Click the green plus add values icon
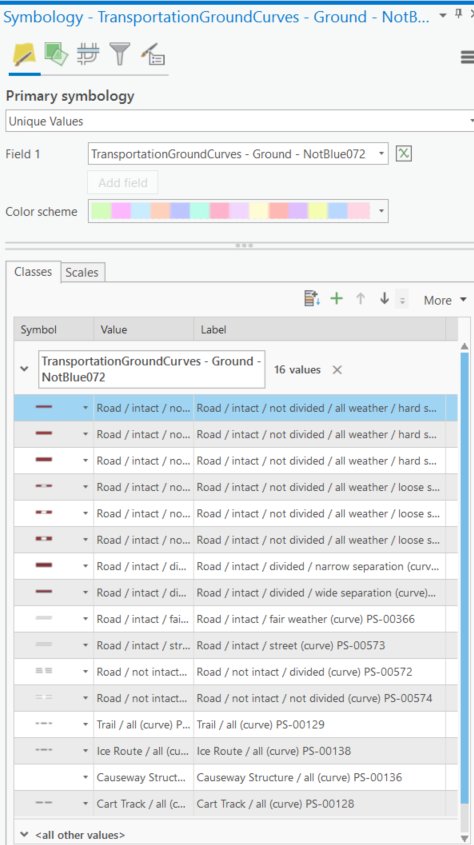474x845 pixels. click(337, 299)
